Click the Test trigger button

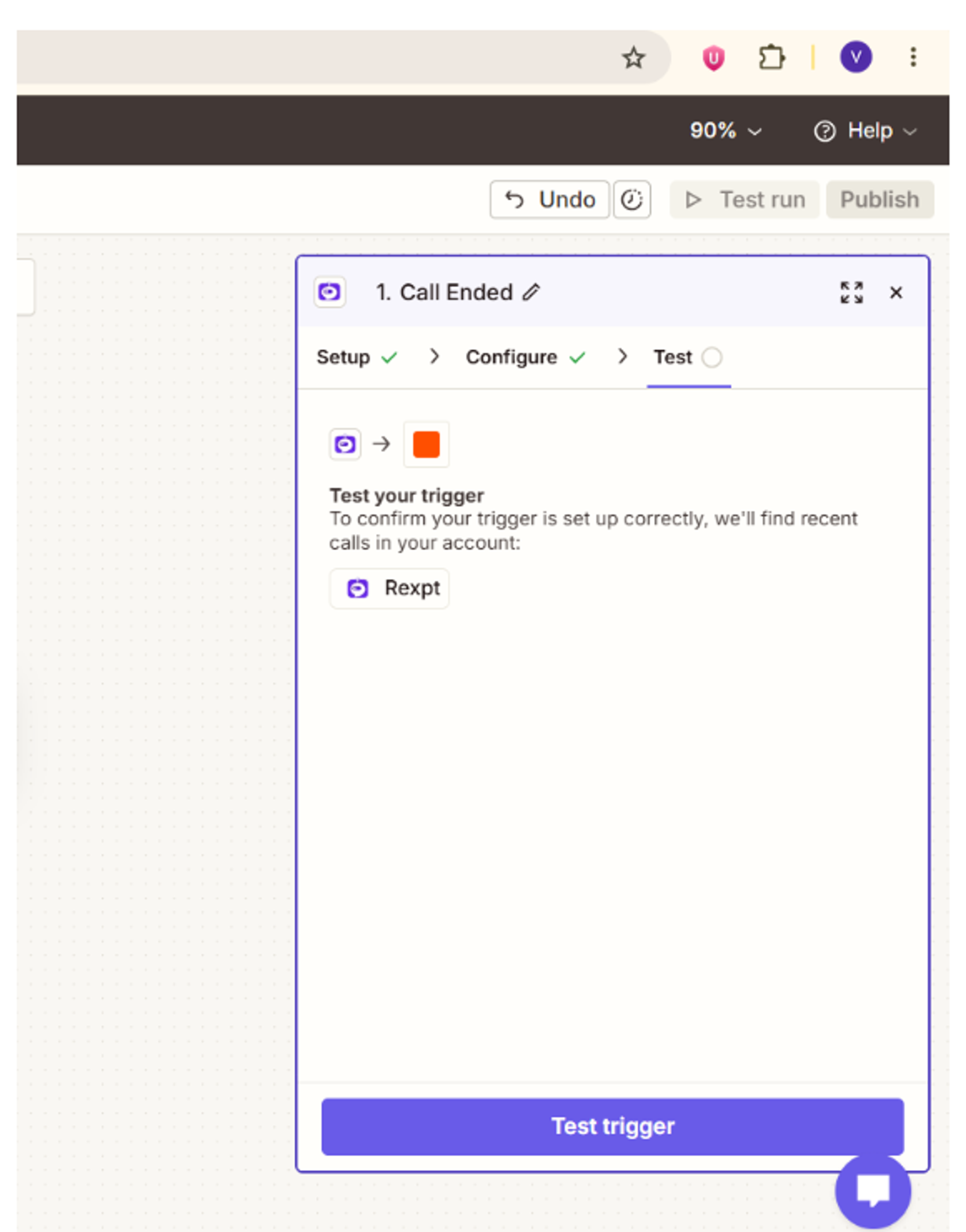point(613,1126)
